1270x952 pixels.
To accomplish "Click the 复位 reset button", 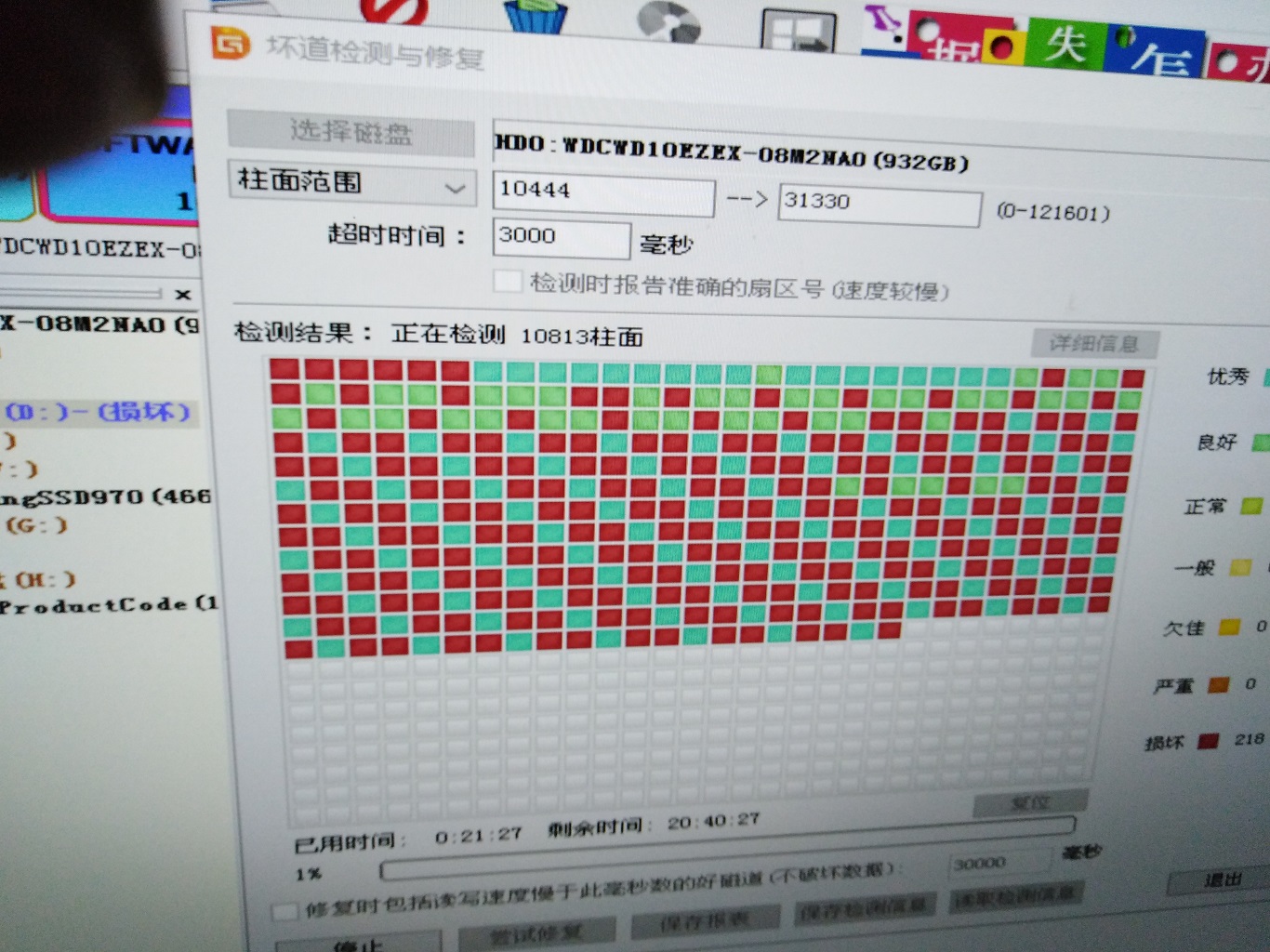I will [x=1029, y=803].
